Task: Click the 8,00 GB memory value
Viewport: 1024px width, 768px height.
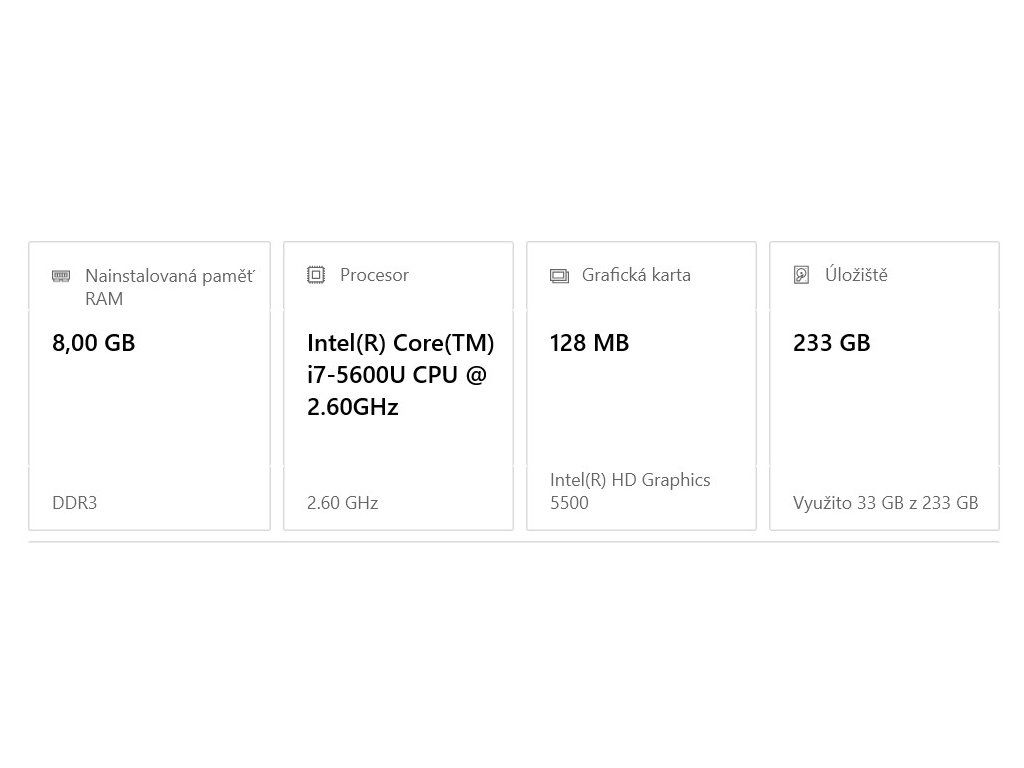Action: [x=94, y=343]
